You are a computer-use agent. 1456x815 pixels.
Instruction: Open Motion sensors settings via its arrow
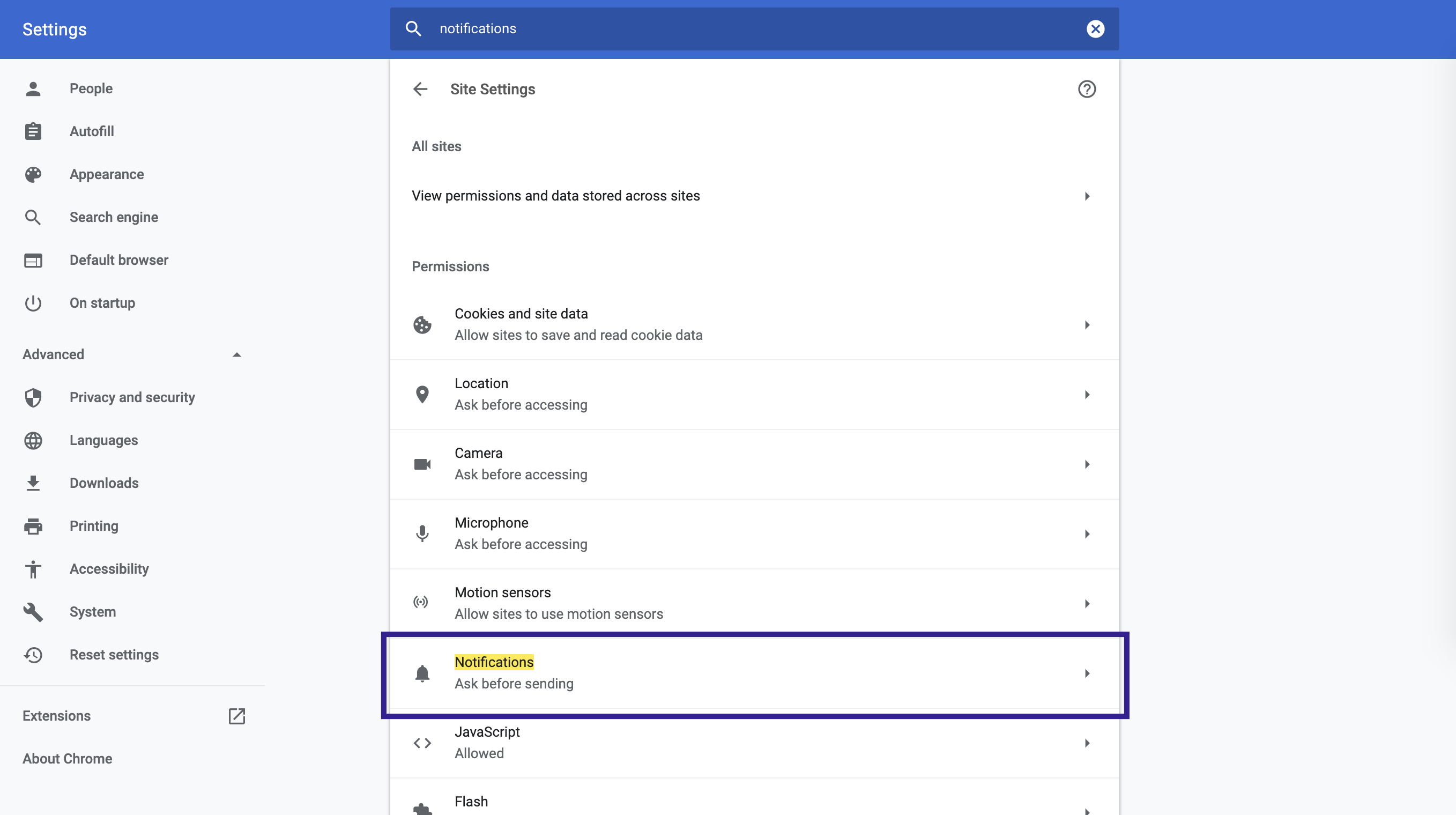[x=1087, y=604]
